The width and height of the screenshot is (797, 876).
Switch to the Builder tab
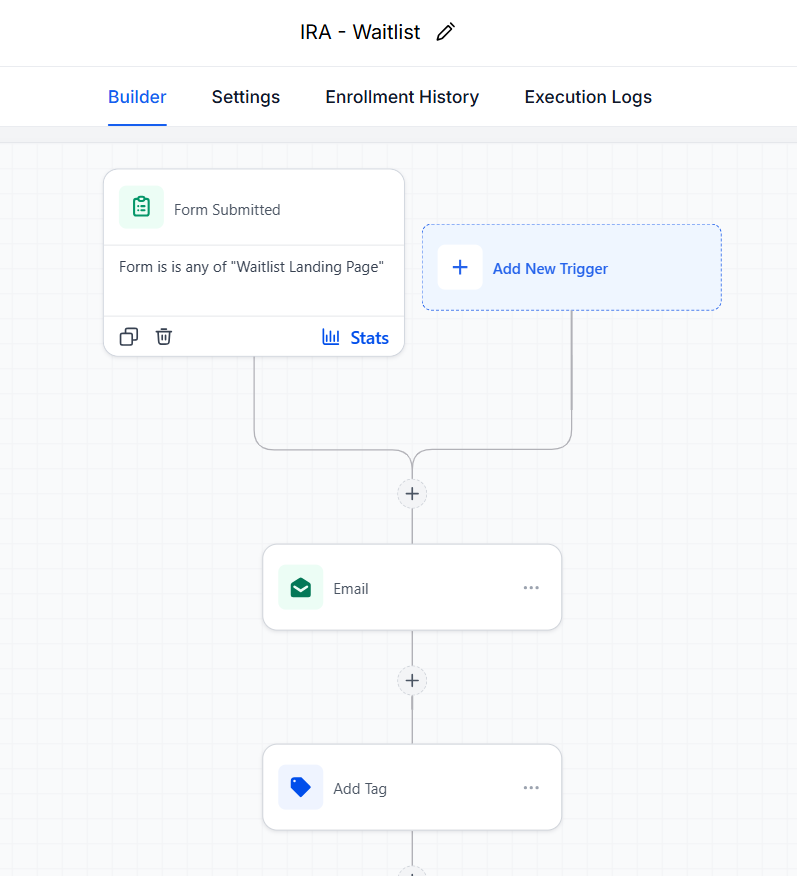pyautogui.click(x=137, y=97)
